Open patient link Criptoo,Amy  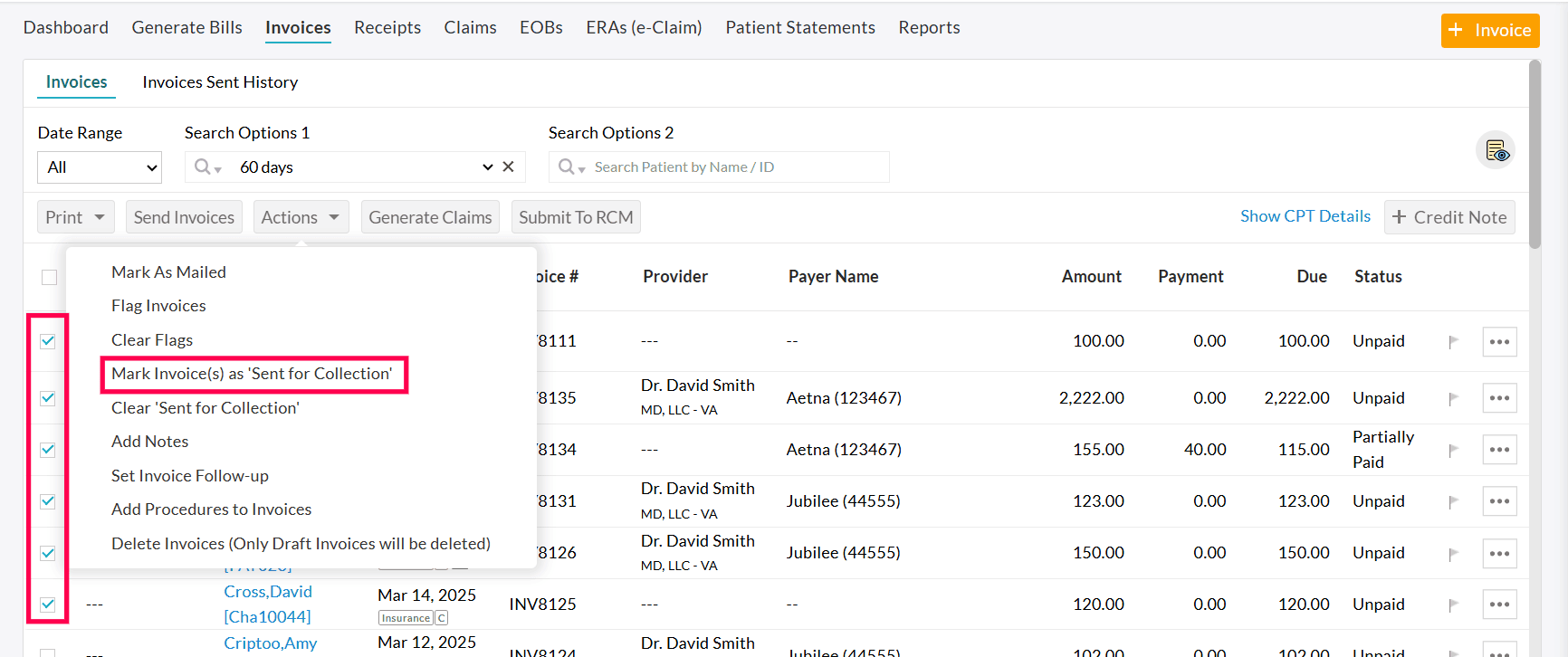[271, 643]
